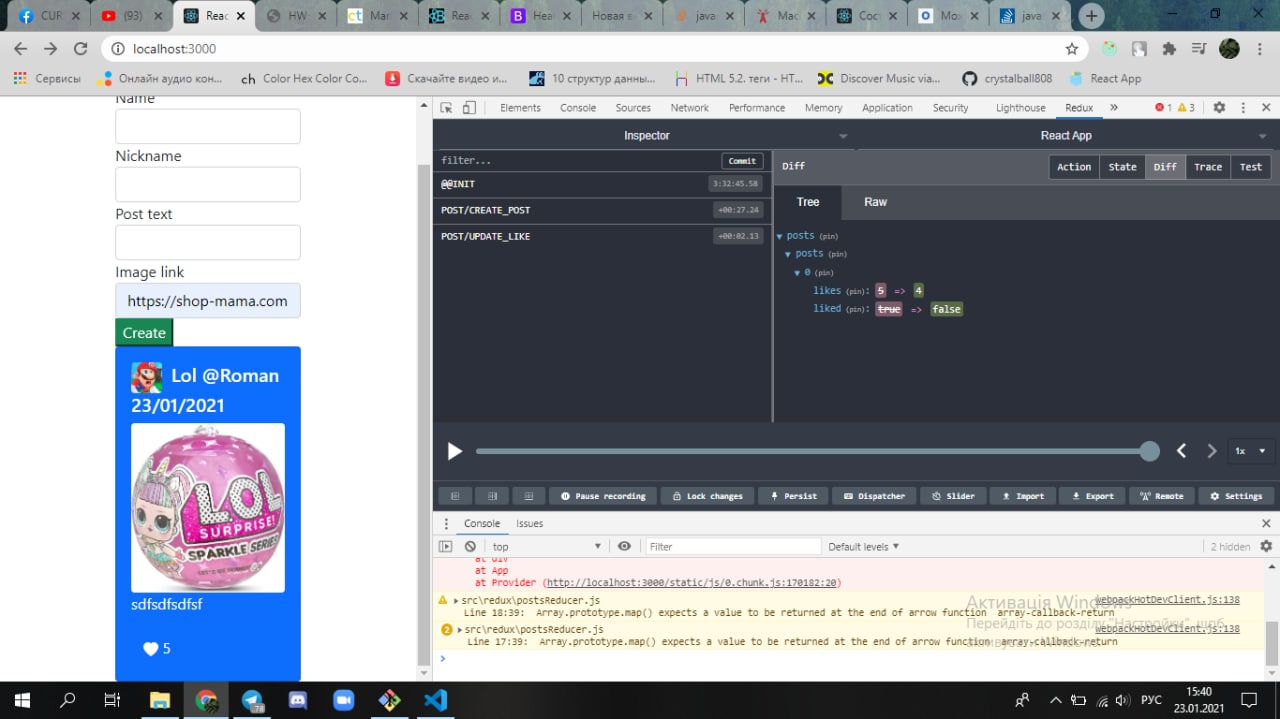Viewport: 1280px width, 719px height.
Task: Open console settings gear icon
Action: click(1266, 546)
